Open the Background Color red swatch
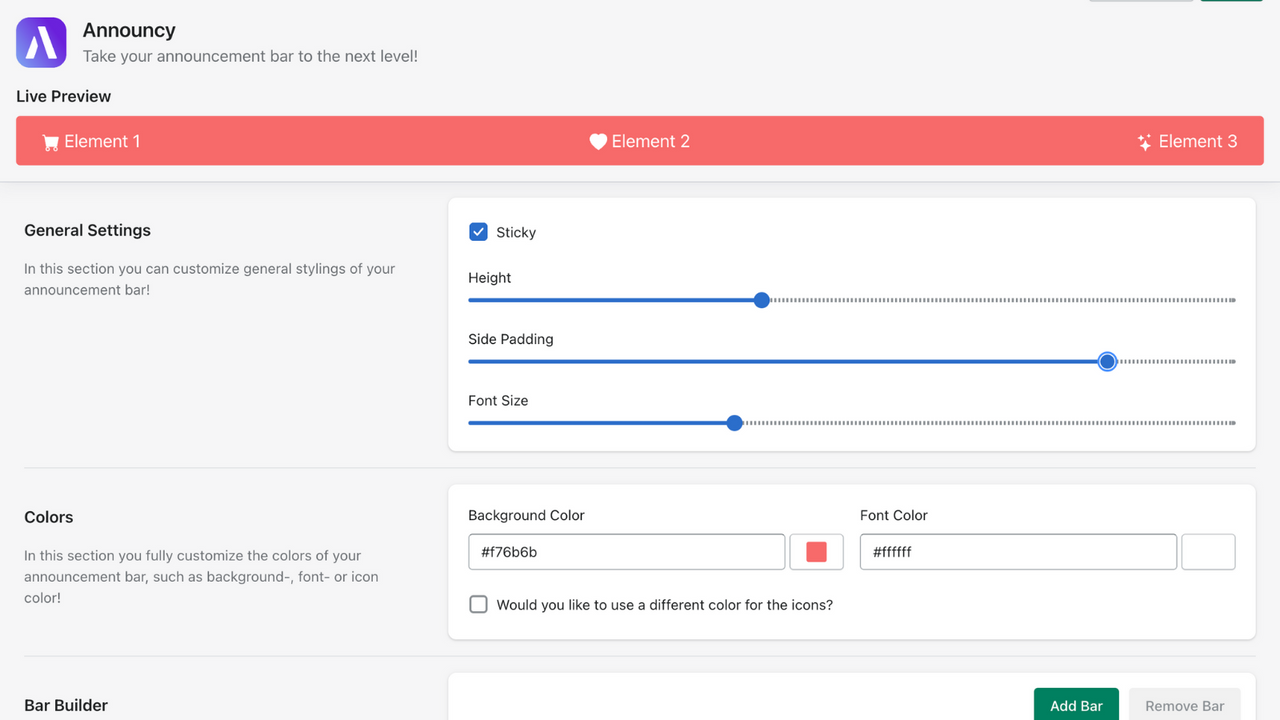The width and height of the screenshot is (1280, 720). tap(816, 552)
